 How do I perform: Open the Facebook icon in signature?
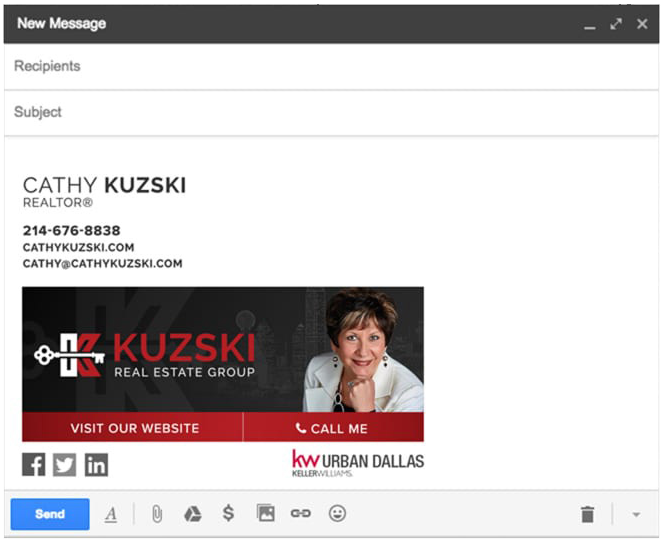[34, 464]
